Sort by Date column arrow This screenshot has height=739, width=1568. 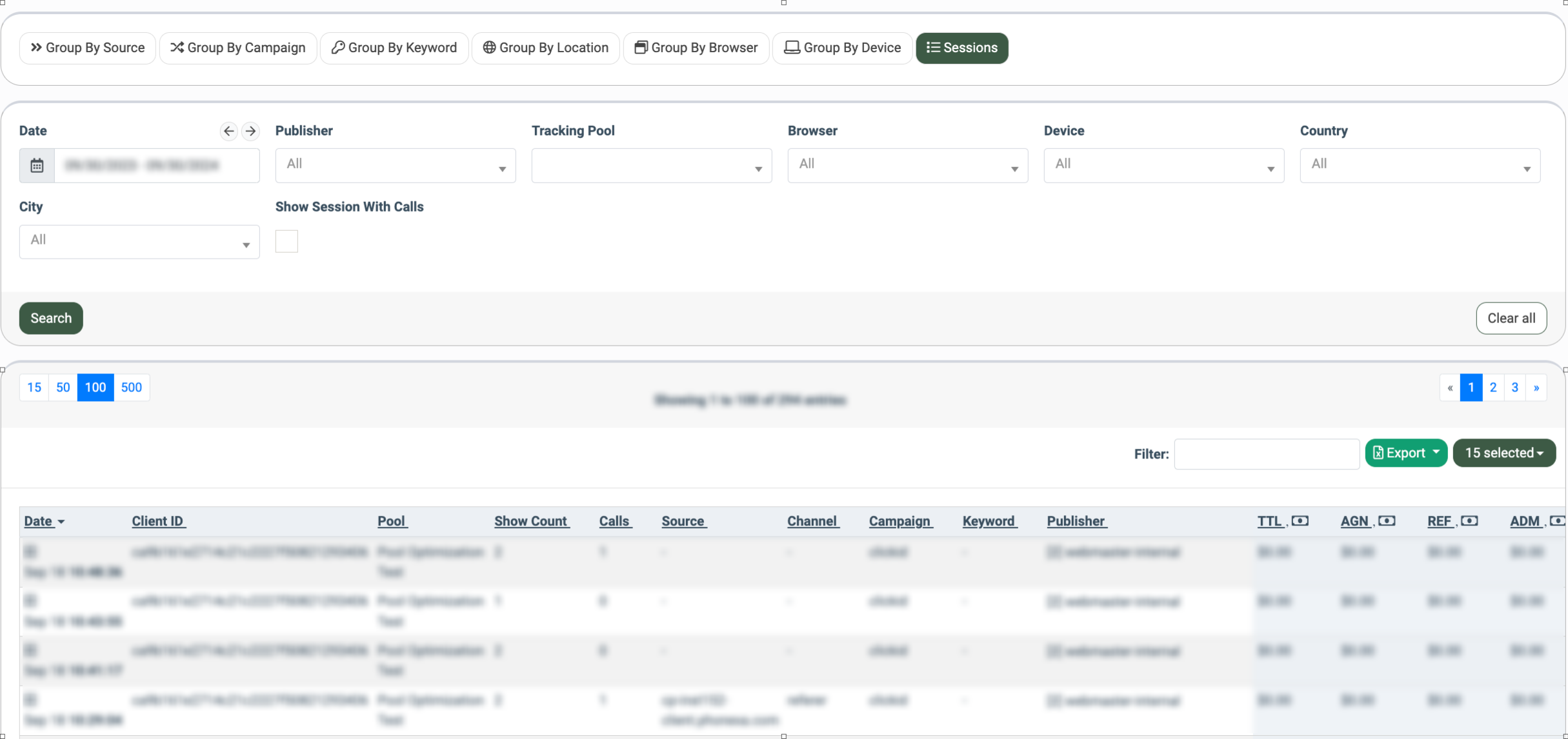(61, 522)
